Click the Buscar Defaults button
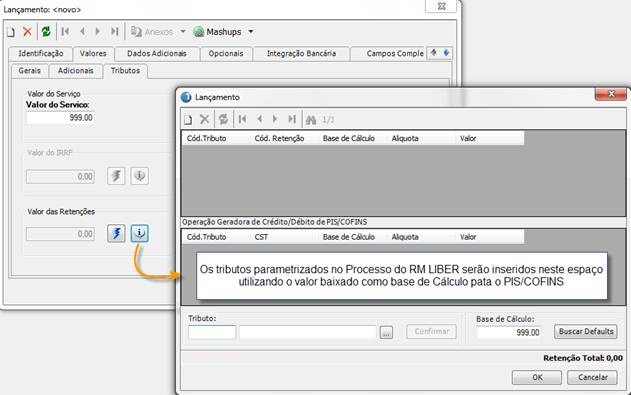 point(586,331)
